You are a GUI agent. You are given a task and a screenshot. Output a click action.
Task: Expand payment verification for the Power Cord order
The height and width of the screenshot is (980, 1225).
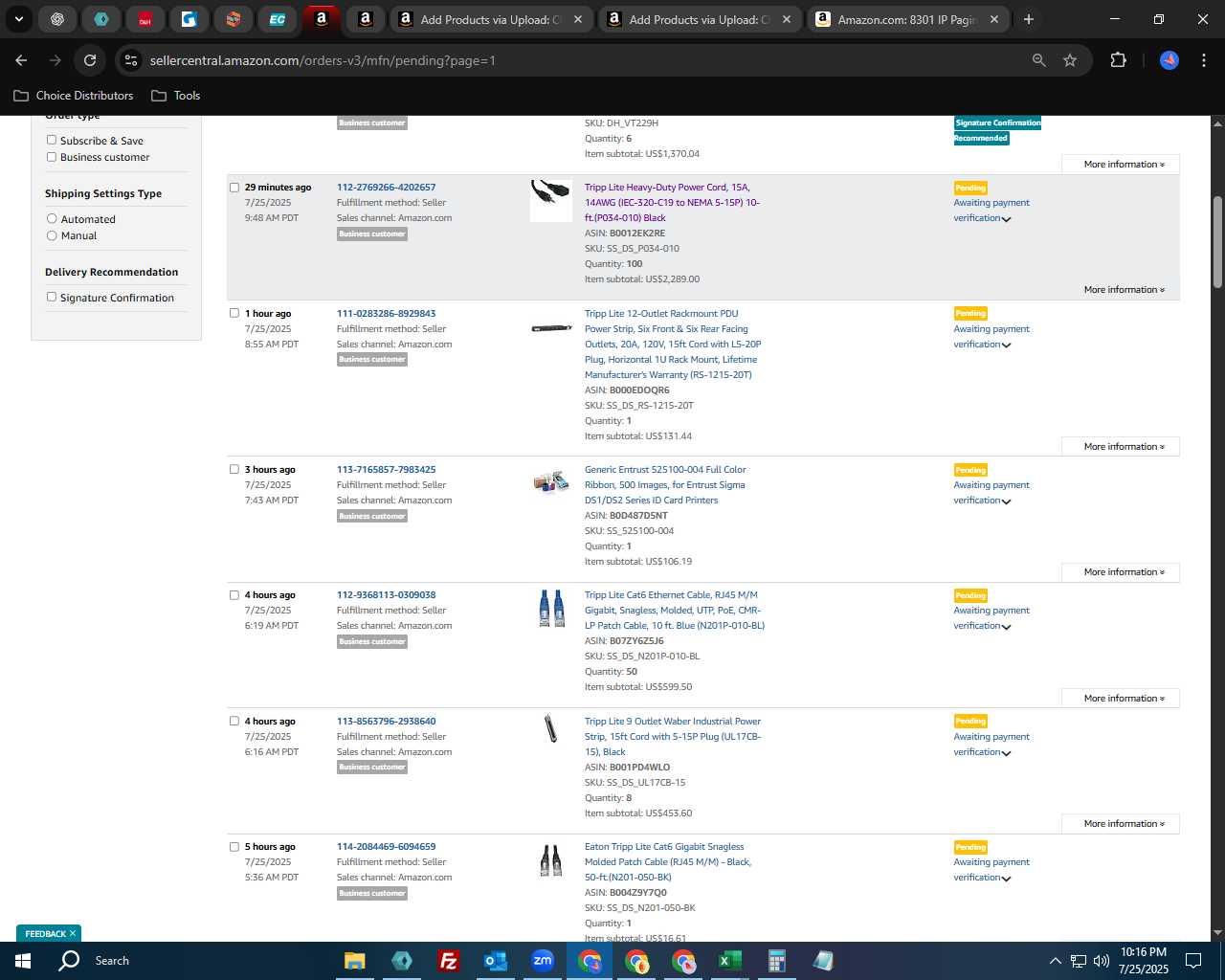[1006, 219]
